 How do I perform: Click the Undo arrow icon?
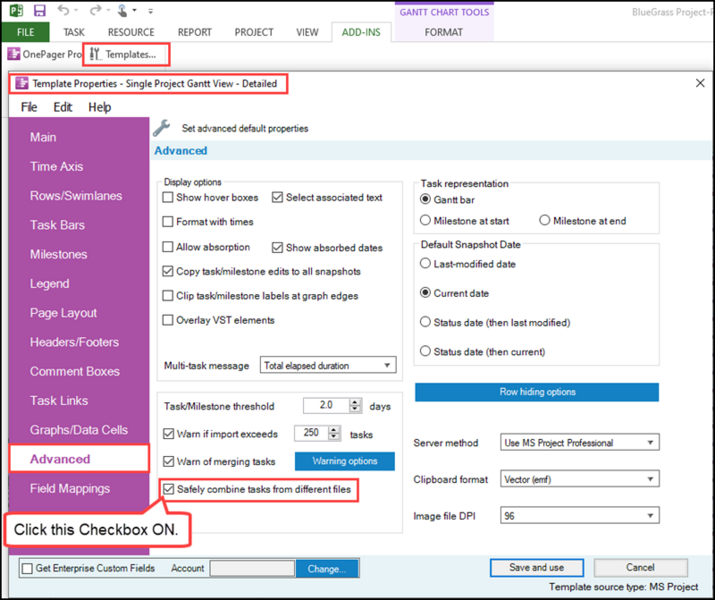point(64,10)
